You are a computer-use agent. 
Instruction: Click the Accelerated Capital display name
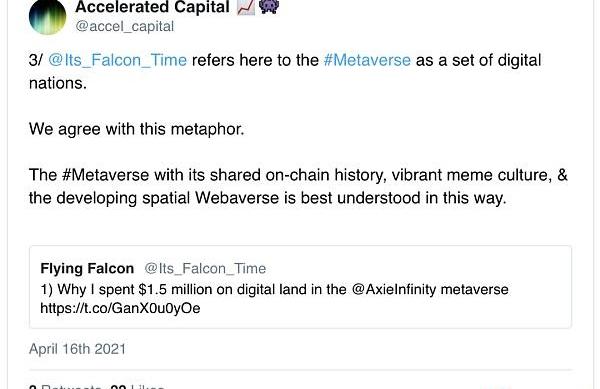[x=152, y=7]
